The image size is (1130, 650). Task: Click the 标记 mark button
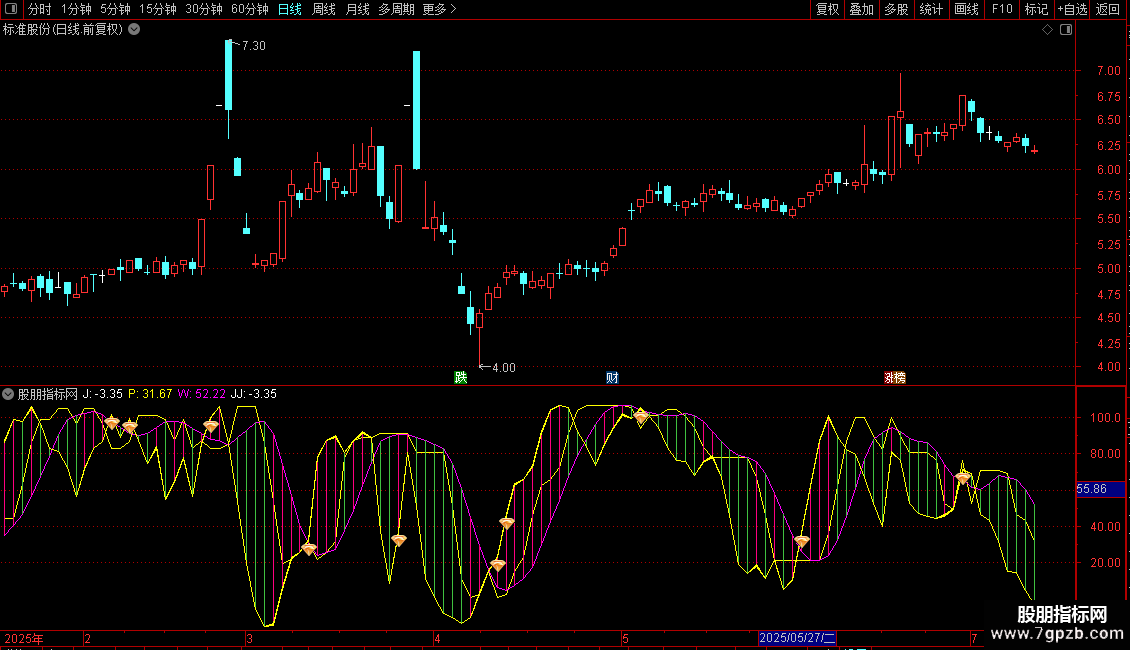click(1036, 9)
